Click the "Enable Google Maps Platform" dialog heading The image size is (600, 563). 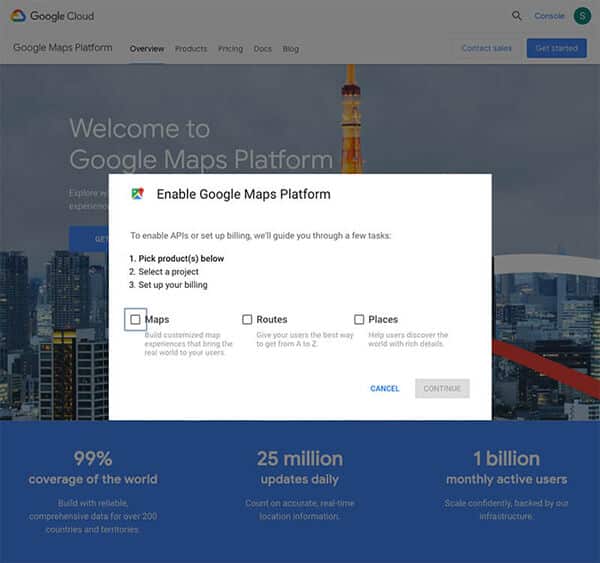click(x=243, y=194)
